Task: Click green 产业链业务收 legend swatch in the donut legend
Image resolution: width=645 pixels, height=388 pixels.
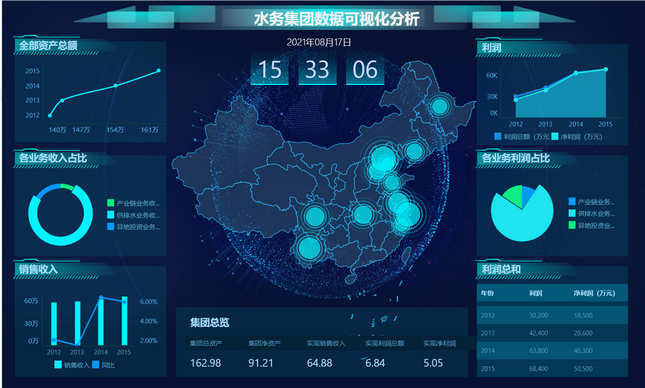Action: pos(111,203)
